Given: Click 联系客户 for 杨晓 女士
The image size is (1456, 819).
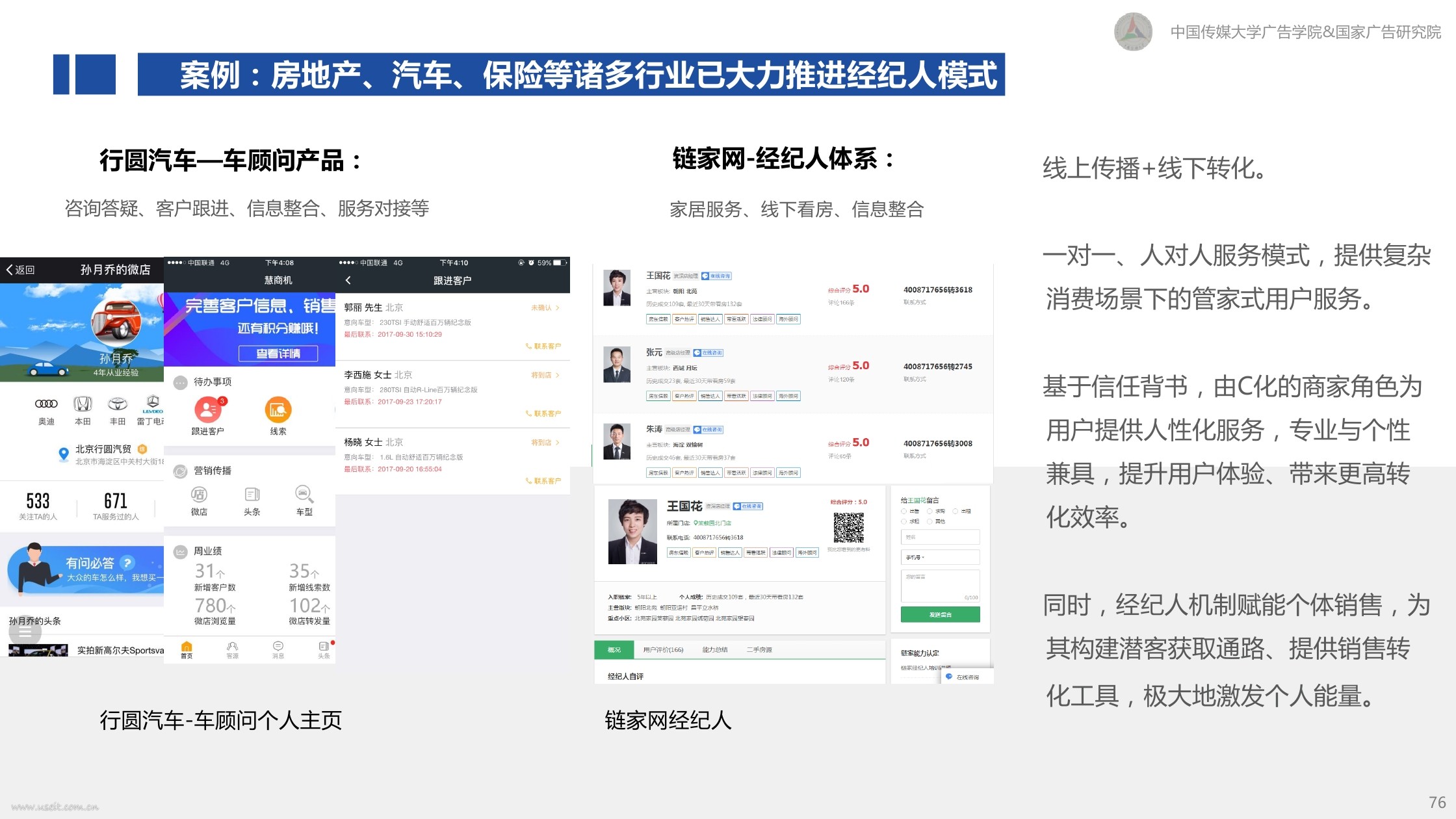Looking at the screenshot, I should pos(543,481).
